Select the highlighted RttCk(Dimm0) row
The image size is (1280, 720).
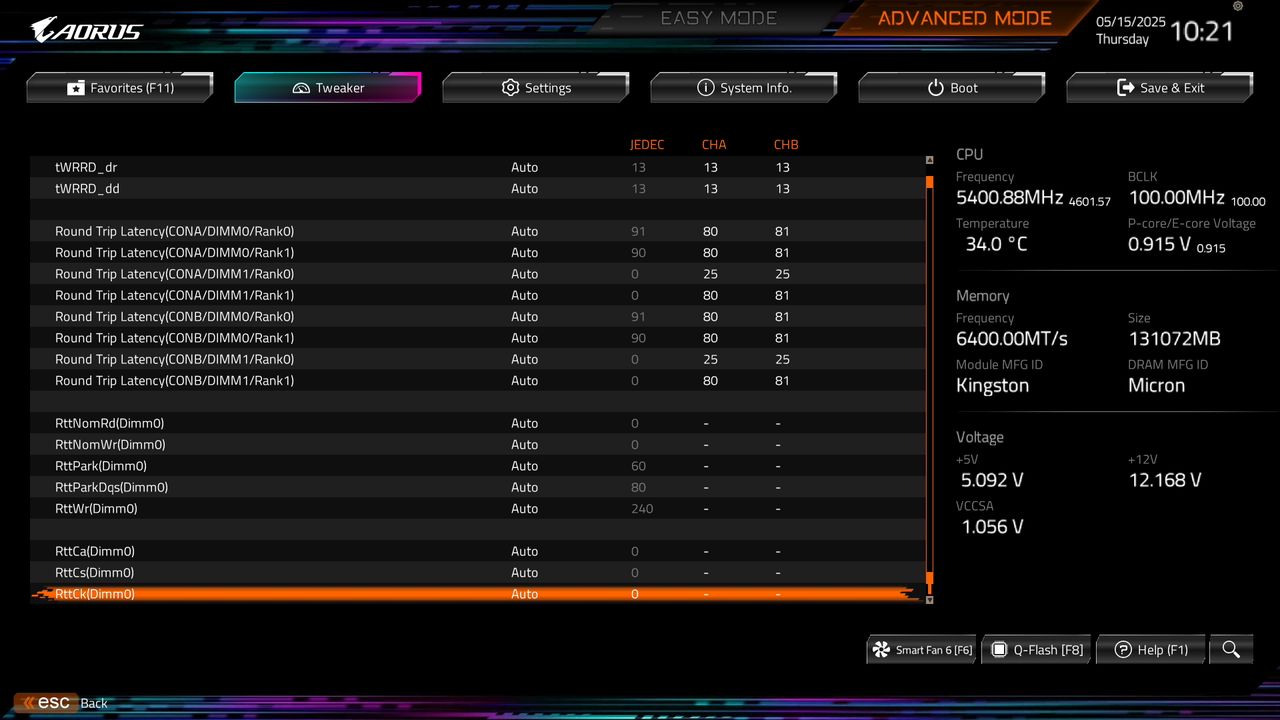478,594
